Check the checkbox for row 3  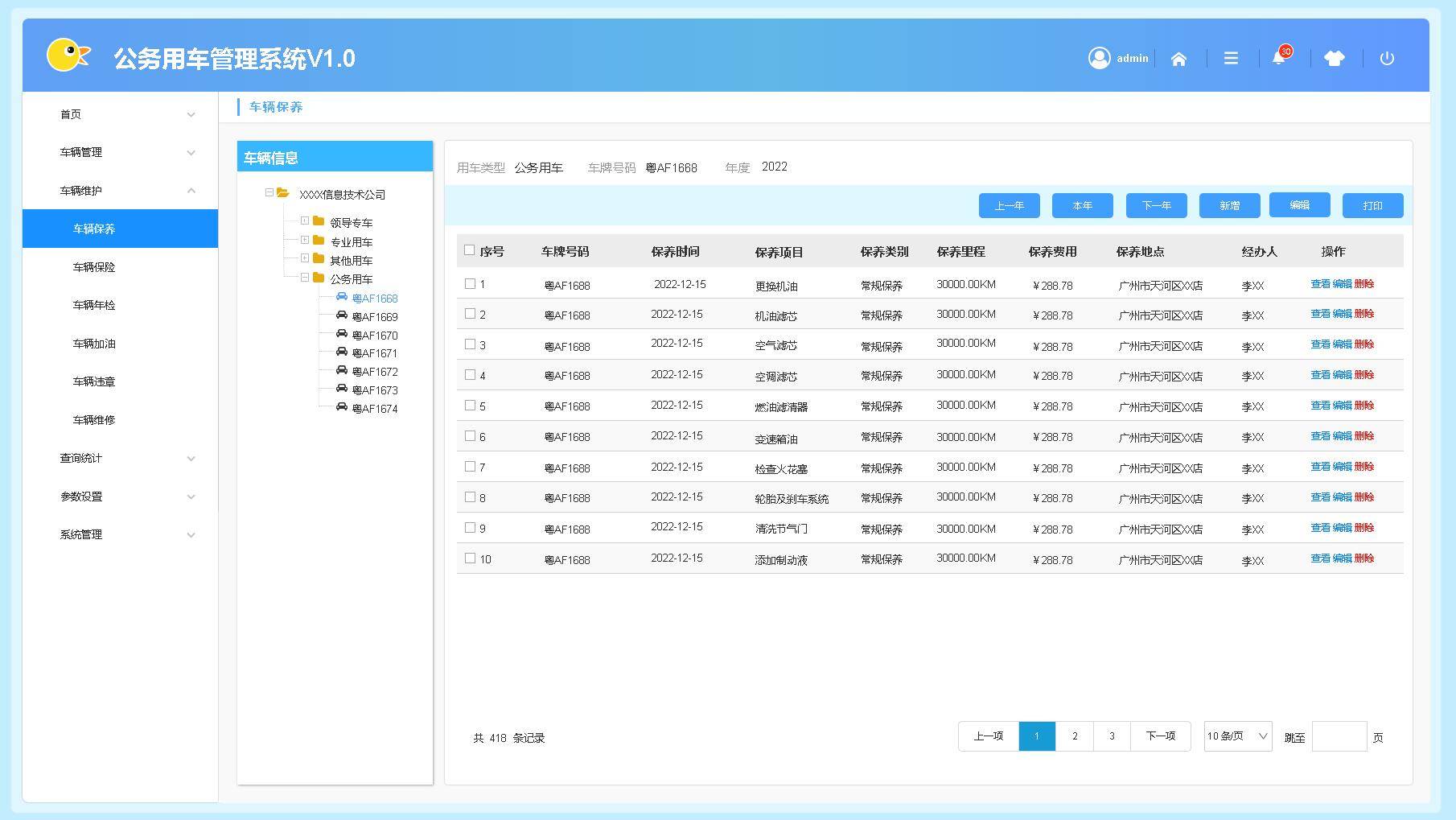pyautogui.click(x=471, y=344)
